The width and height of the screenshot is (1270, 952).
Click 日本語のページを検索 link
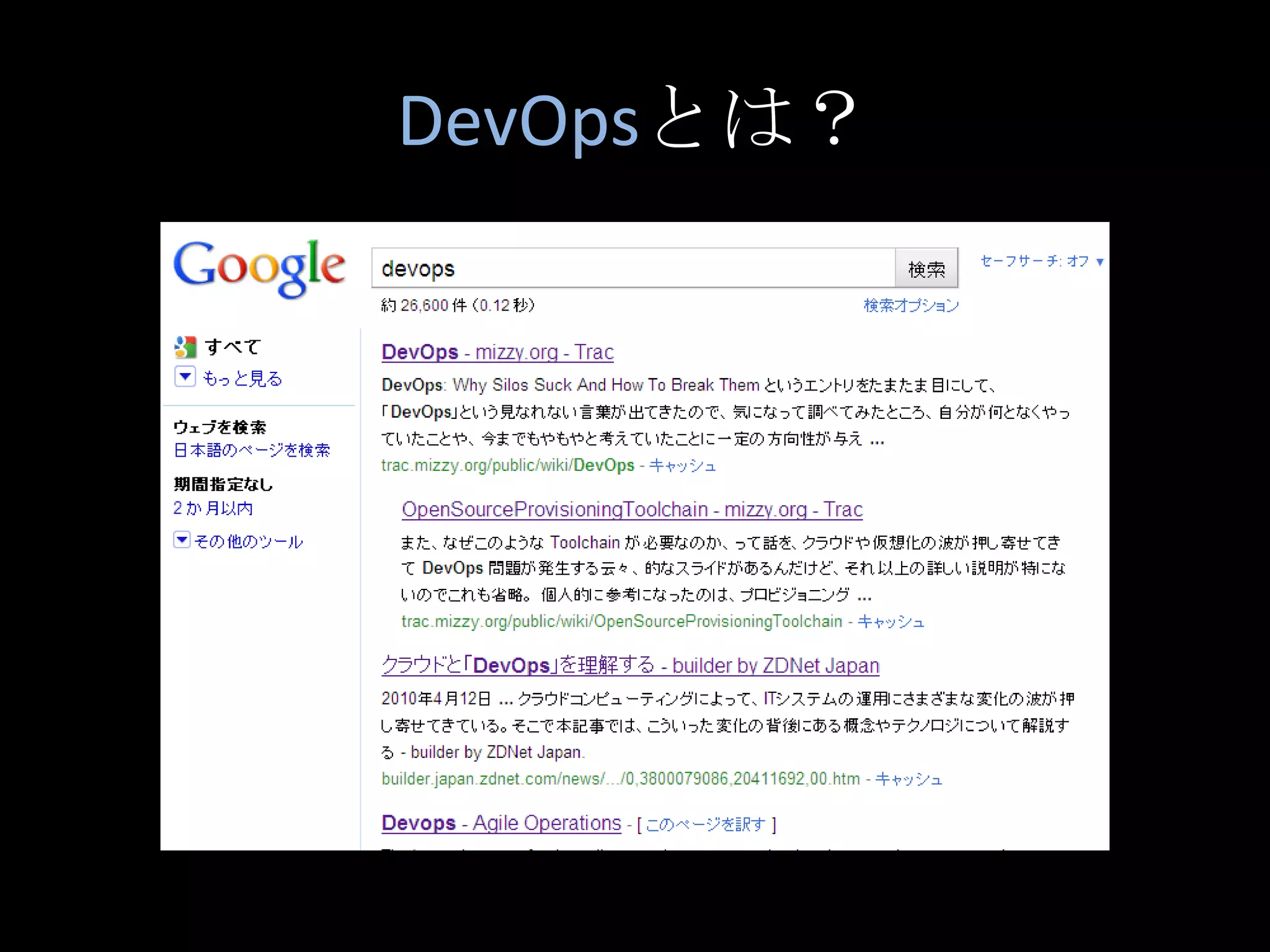tap(251, 450)
